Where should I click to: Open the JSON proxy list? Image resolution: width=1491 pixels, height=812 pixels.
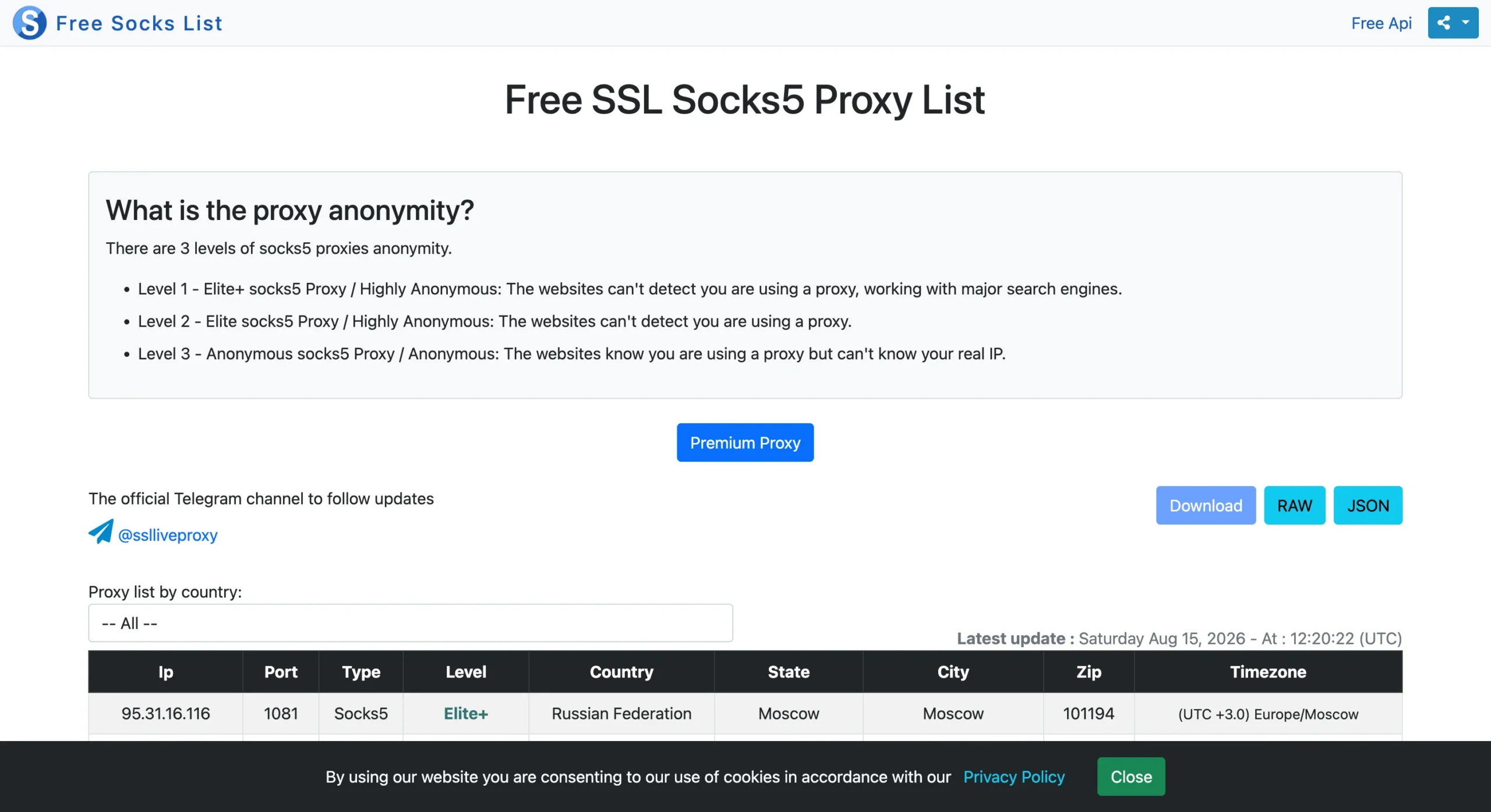[1368, 505]
